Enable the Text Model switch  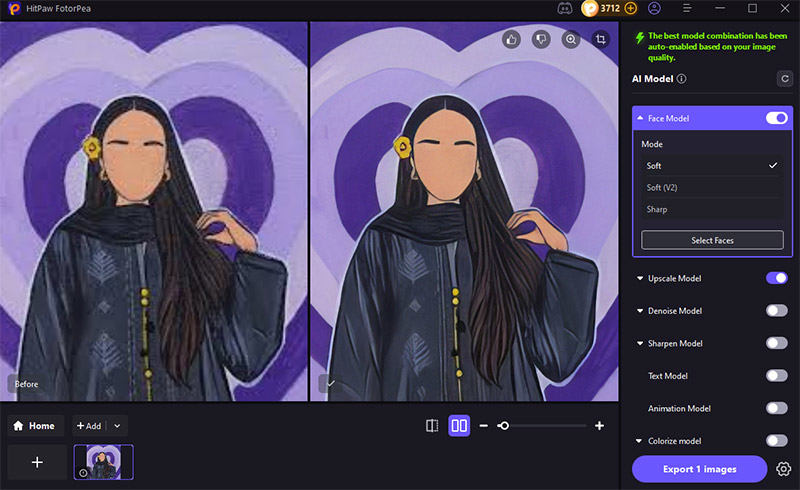(x=777, y=376)
